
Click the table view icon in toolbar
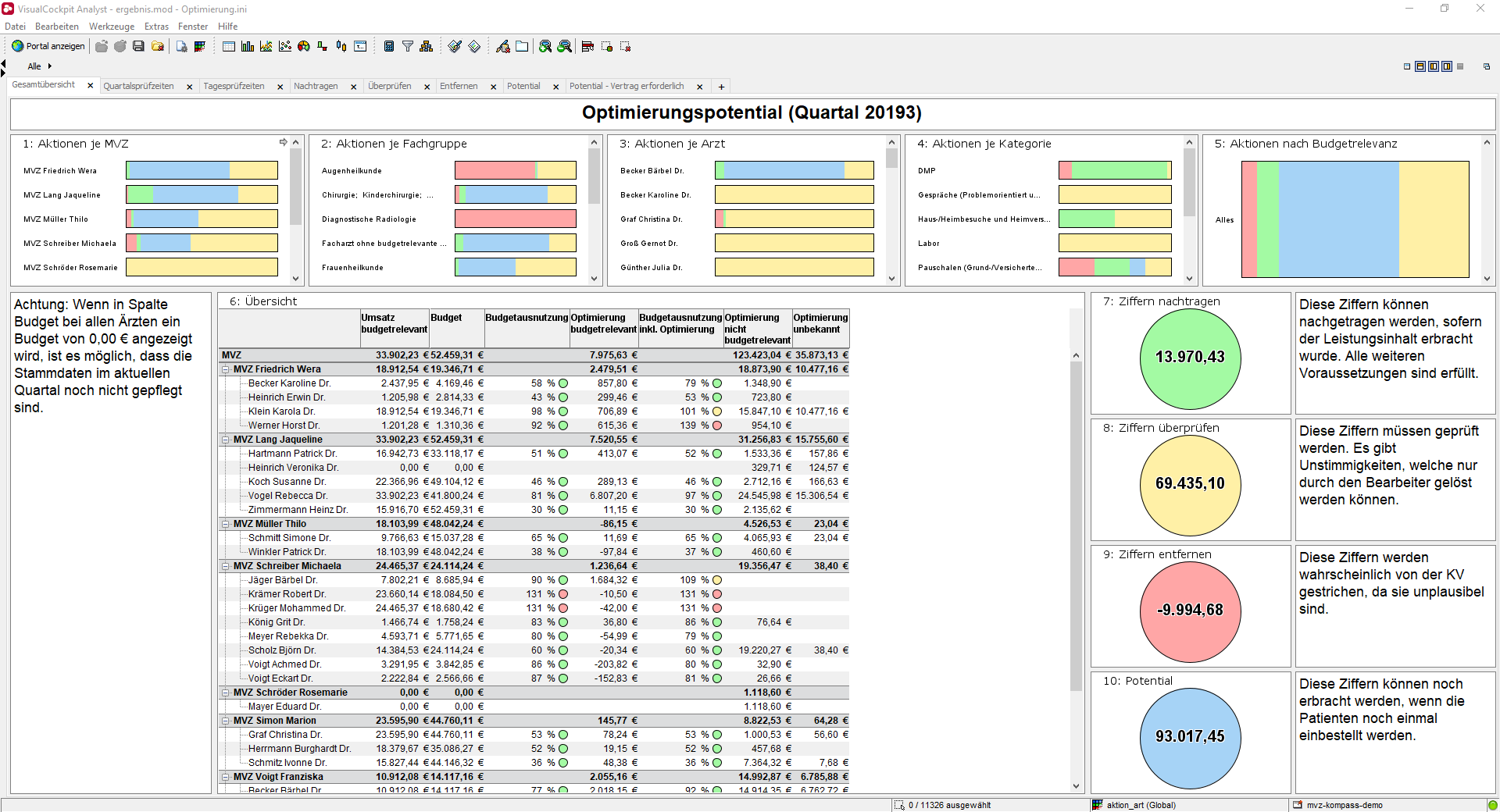229,46
